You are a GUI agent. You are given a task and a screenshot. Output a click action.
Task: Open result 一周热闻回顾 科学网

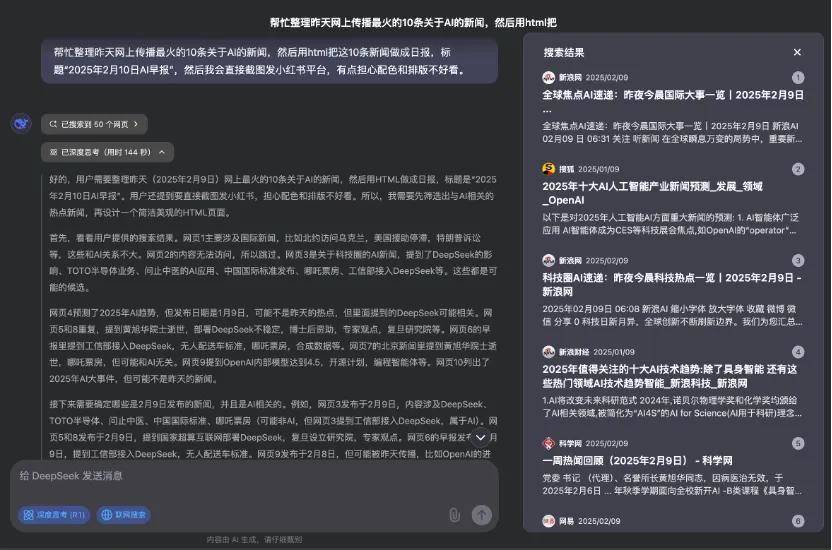(637, 460)
